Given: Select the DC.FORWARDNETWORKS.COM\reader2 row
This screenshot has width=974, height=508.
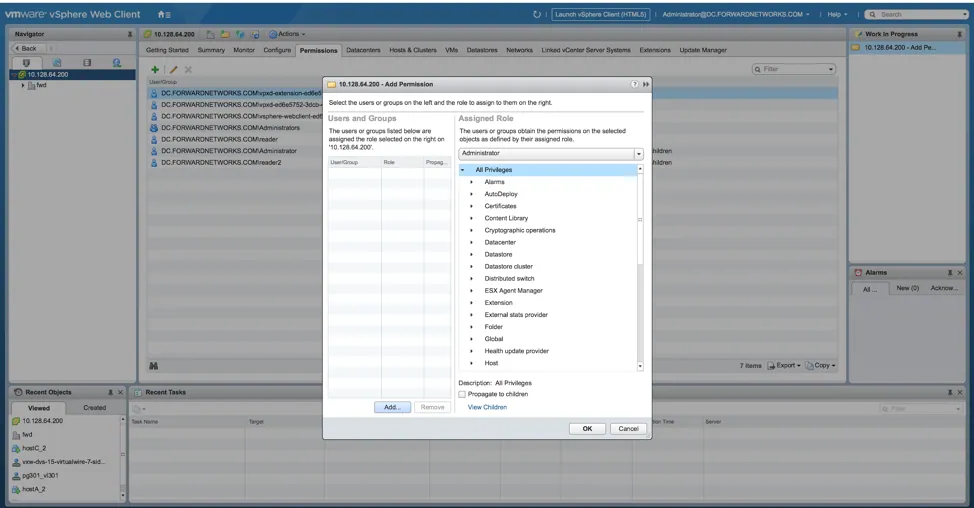Looking at the screenshot, I should (x=234, y=163).
